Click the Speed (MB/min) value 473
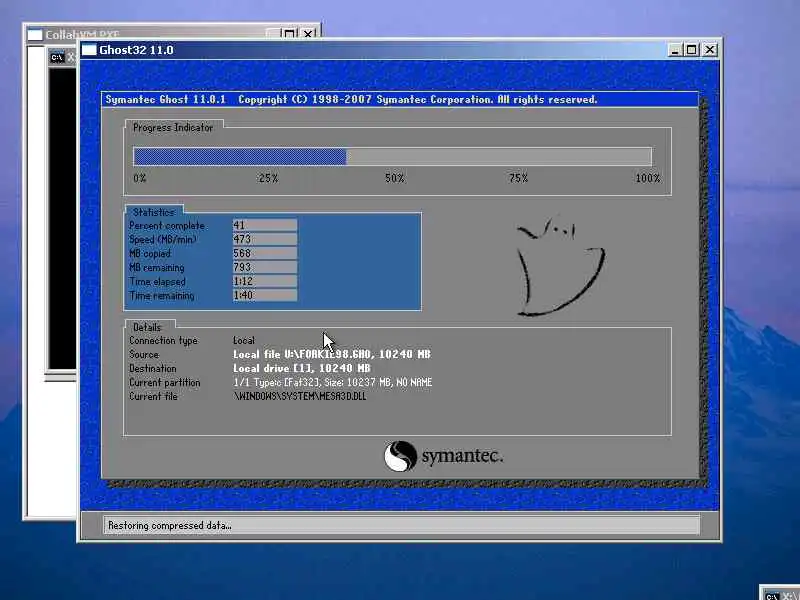 (x=265, y=239)
